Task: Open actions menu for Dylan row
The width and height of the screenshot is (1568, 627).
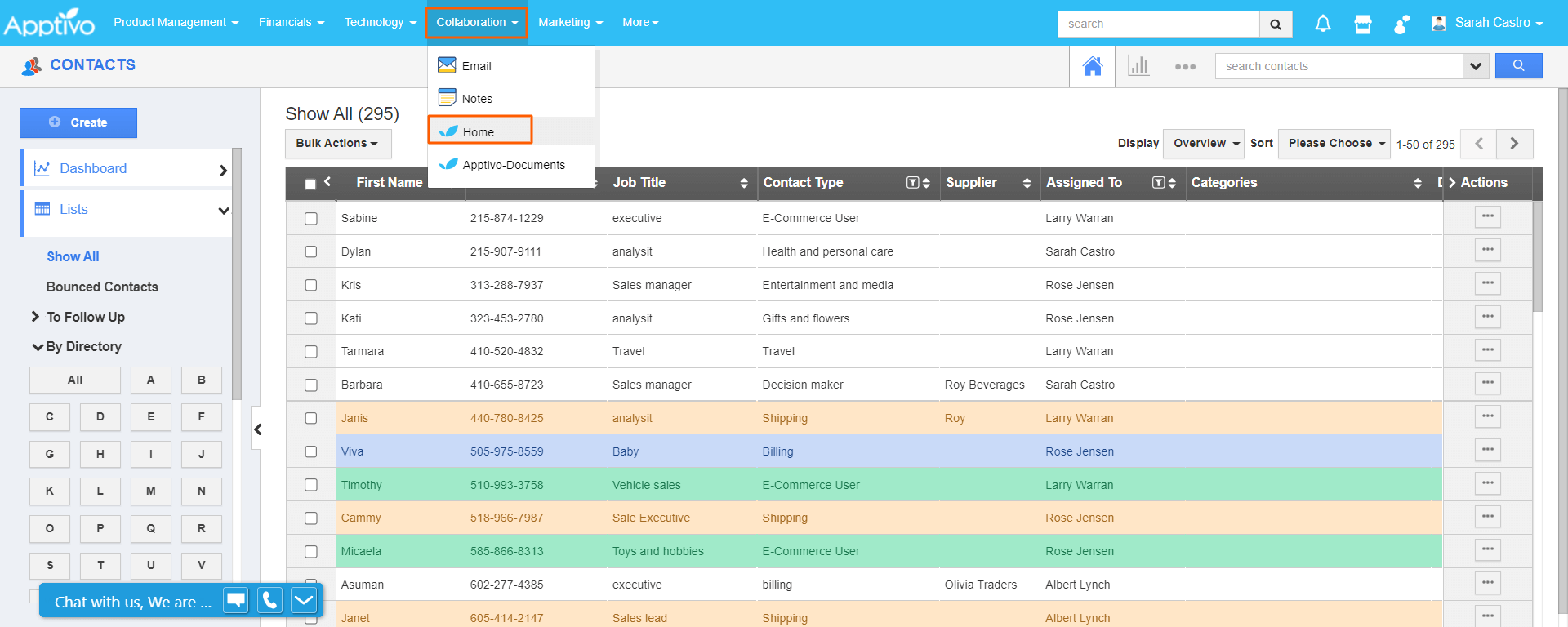Action: tap(1488, 251)
